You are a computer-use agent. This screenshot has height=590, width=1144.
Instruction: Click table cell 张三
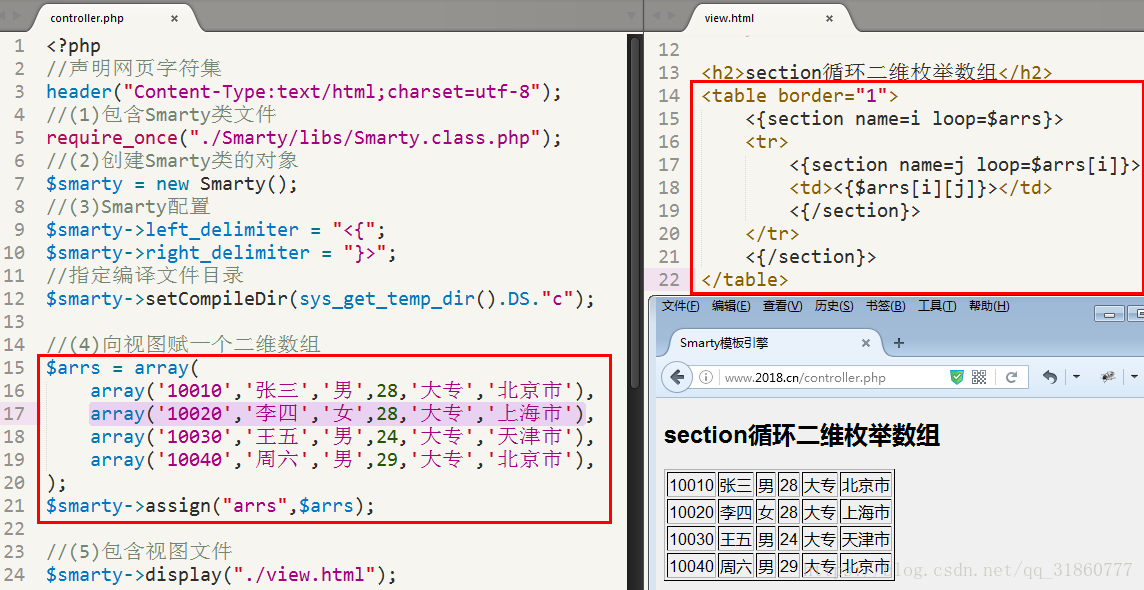(x=735, y=485)
